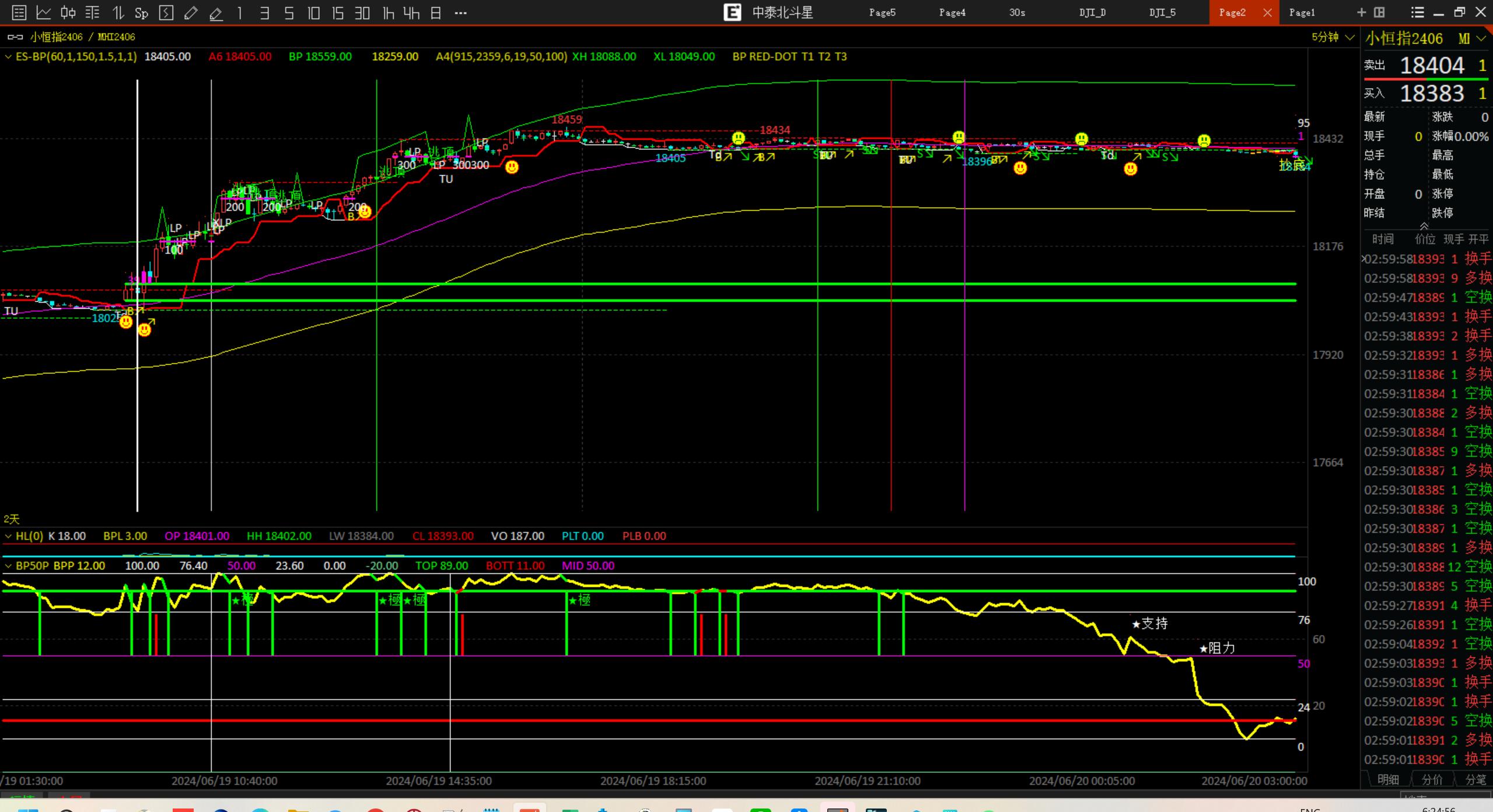1493x812 pixels.
Task: Collapse the ES-BP indicator header
Action: click(8, 57)
